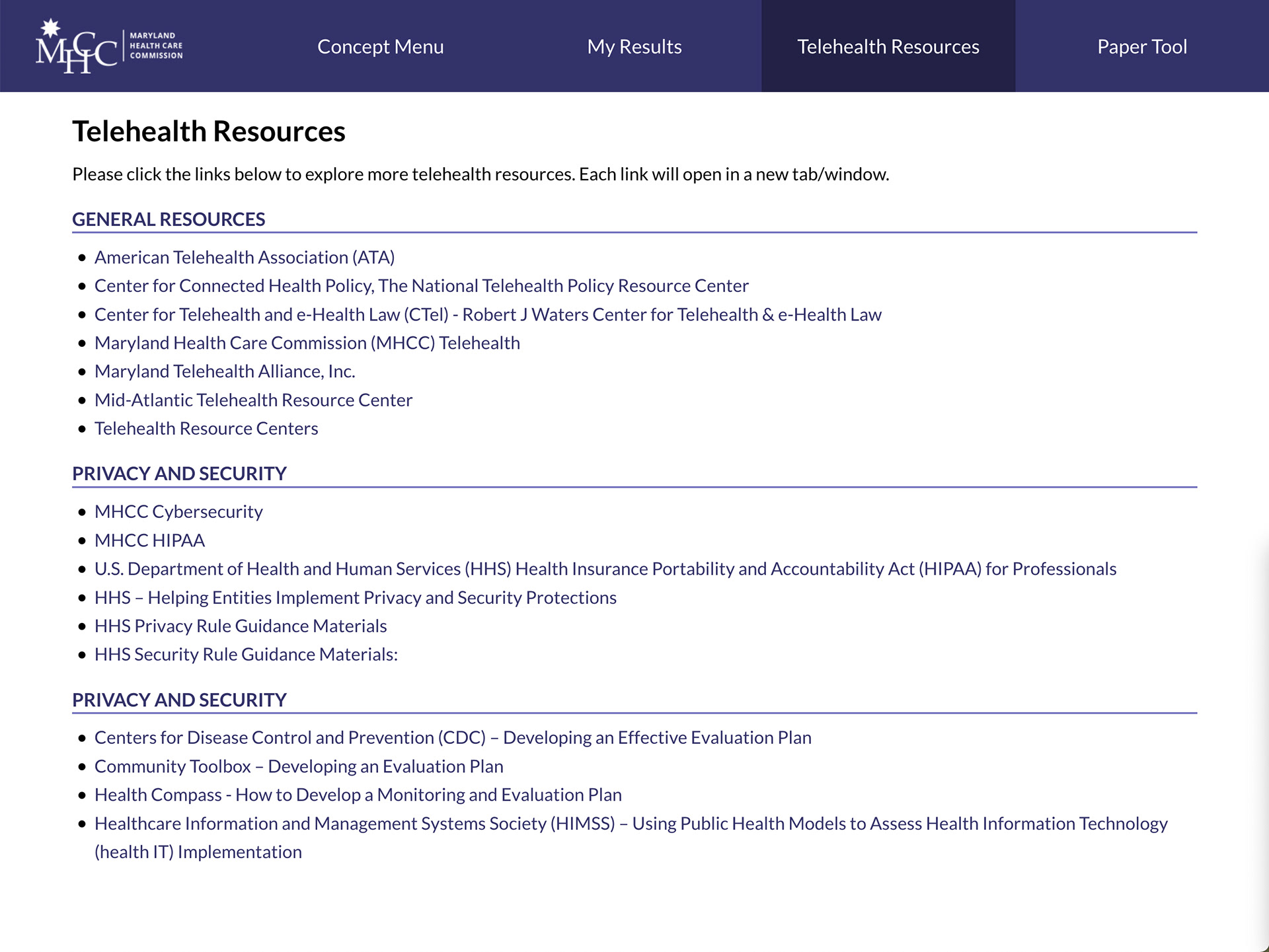Viewport: 1269px width, 952px height.
Task: Open Mid-Atlantic Telehealth Resource Center link
Action: 253,400
